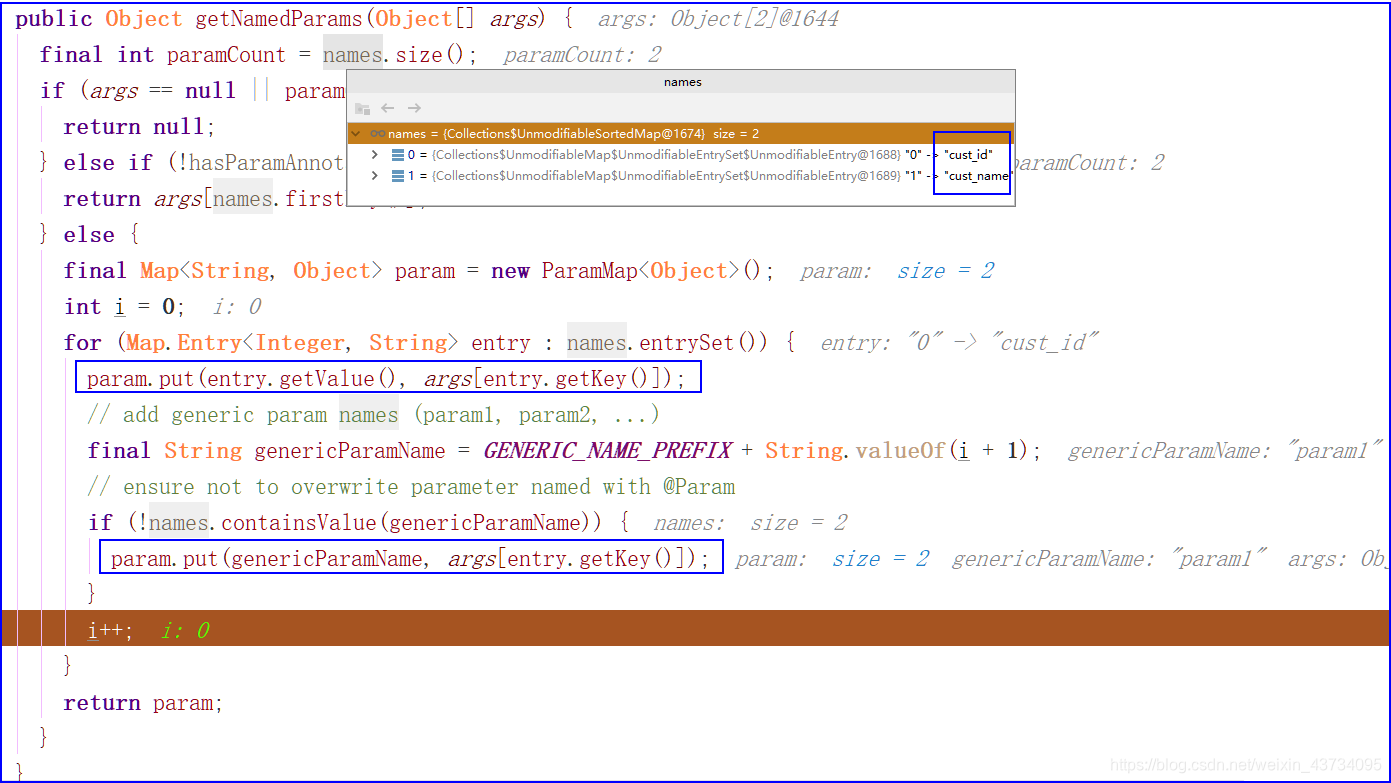Image resolution: width=1391 pixels, height=783 pixels.
Task: Click the param.put(entry.getValue() statement
Action: 388,379
